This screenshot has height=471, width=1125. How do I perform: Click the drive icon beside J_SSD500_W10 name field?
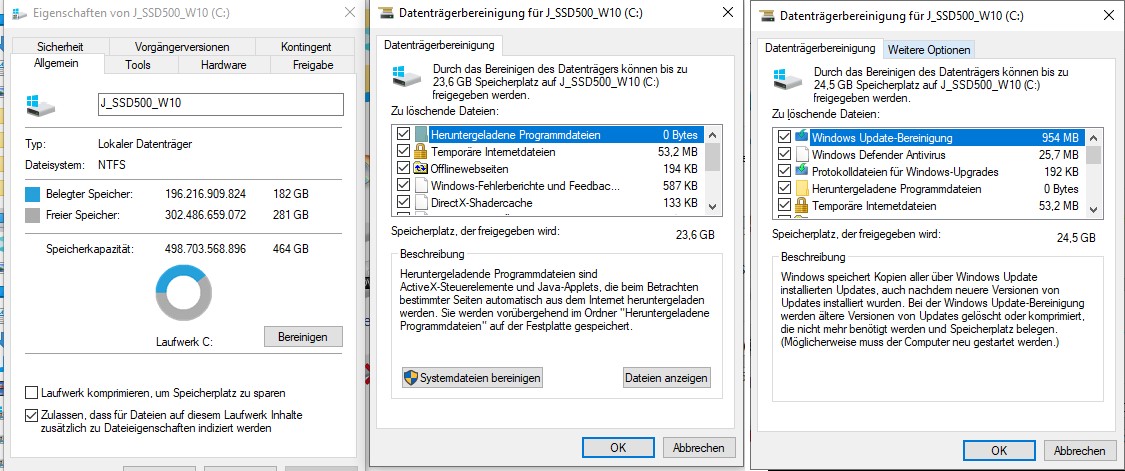click(x=40, y=105)
